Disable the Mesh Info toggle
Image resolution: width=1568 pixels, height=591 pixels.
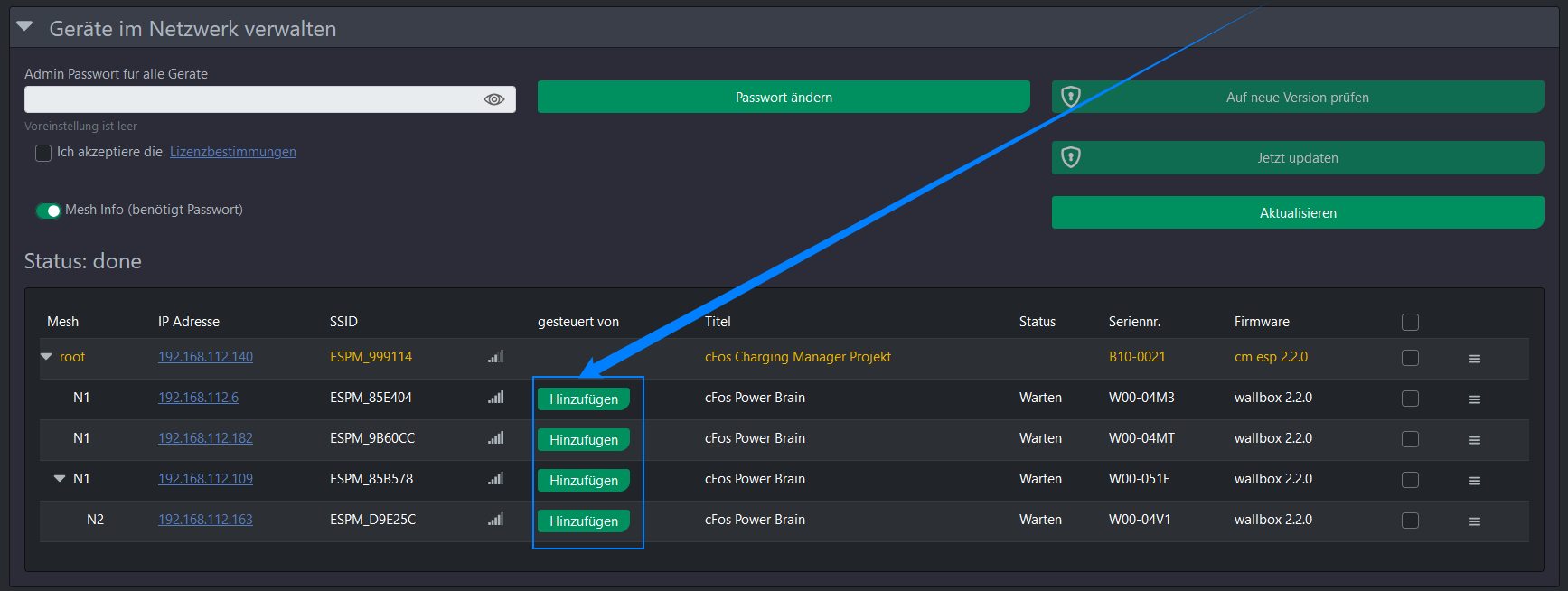coord(48,211)
